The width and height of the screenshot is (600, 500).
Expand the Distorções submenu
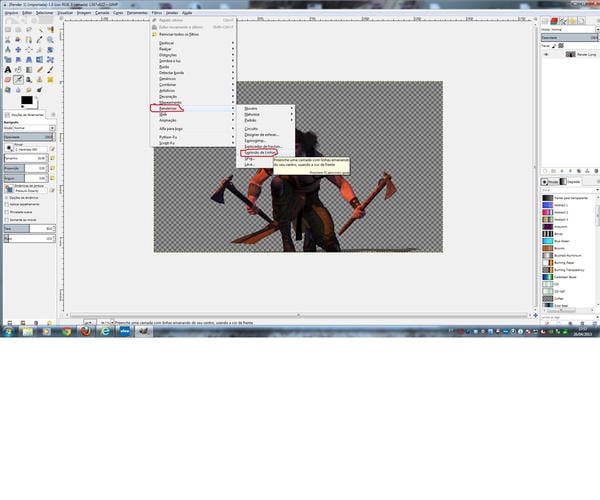[194, 55]
